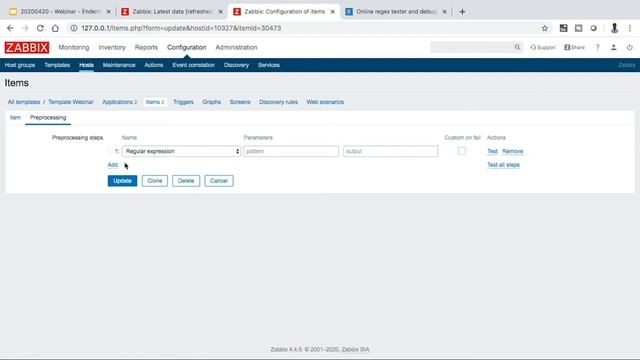
Task: Switch to the Preprocessing tab
Action: (48, 118)
